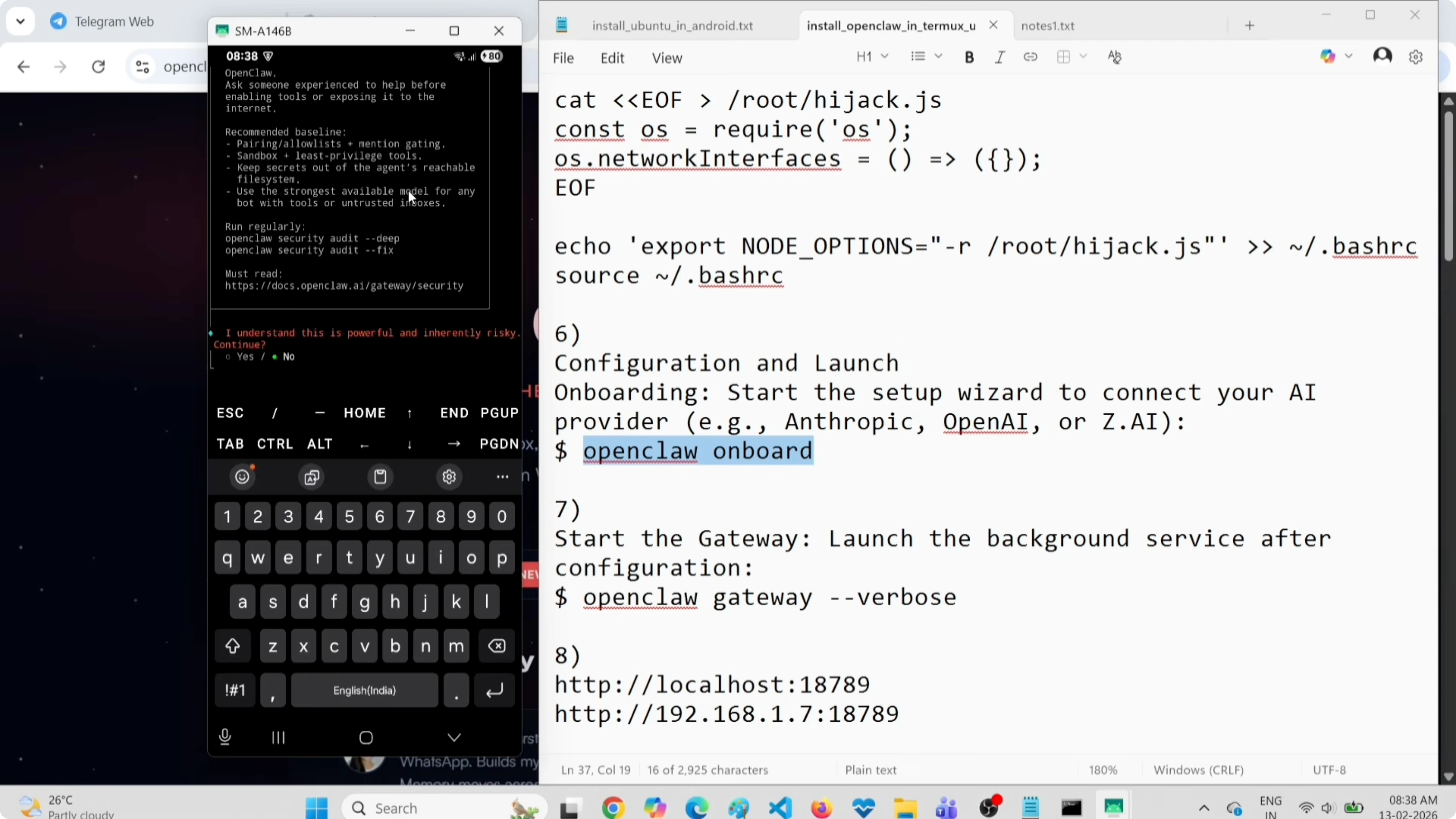Toggle the Shift key on the keyboard

click(x=232, y=646)
